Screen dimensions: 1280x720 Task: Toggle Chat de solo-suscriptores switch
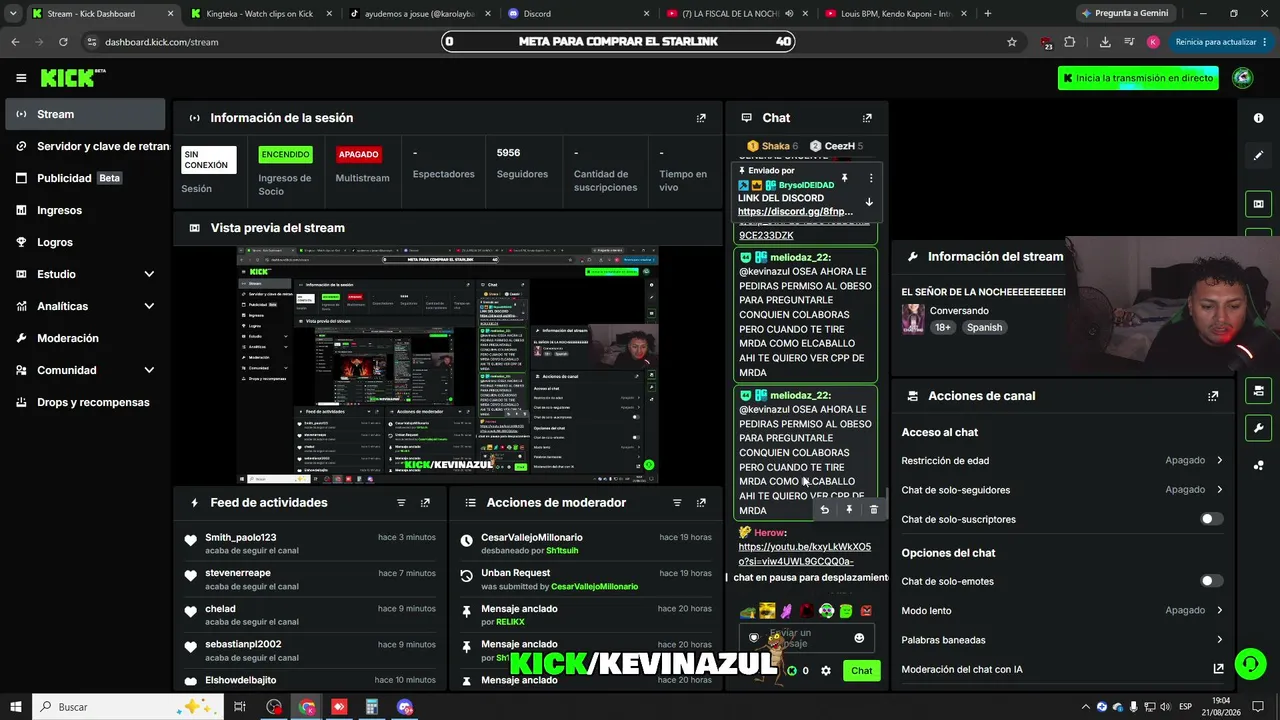tap(1212, 519)
